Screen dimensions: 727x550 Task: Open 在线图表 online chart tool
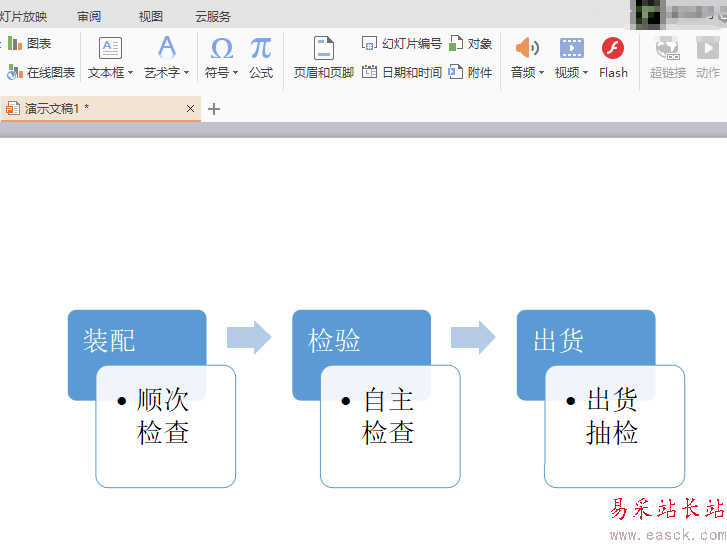[41, 72]
